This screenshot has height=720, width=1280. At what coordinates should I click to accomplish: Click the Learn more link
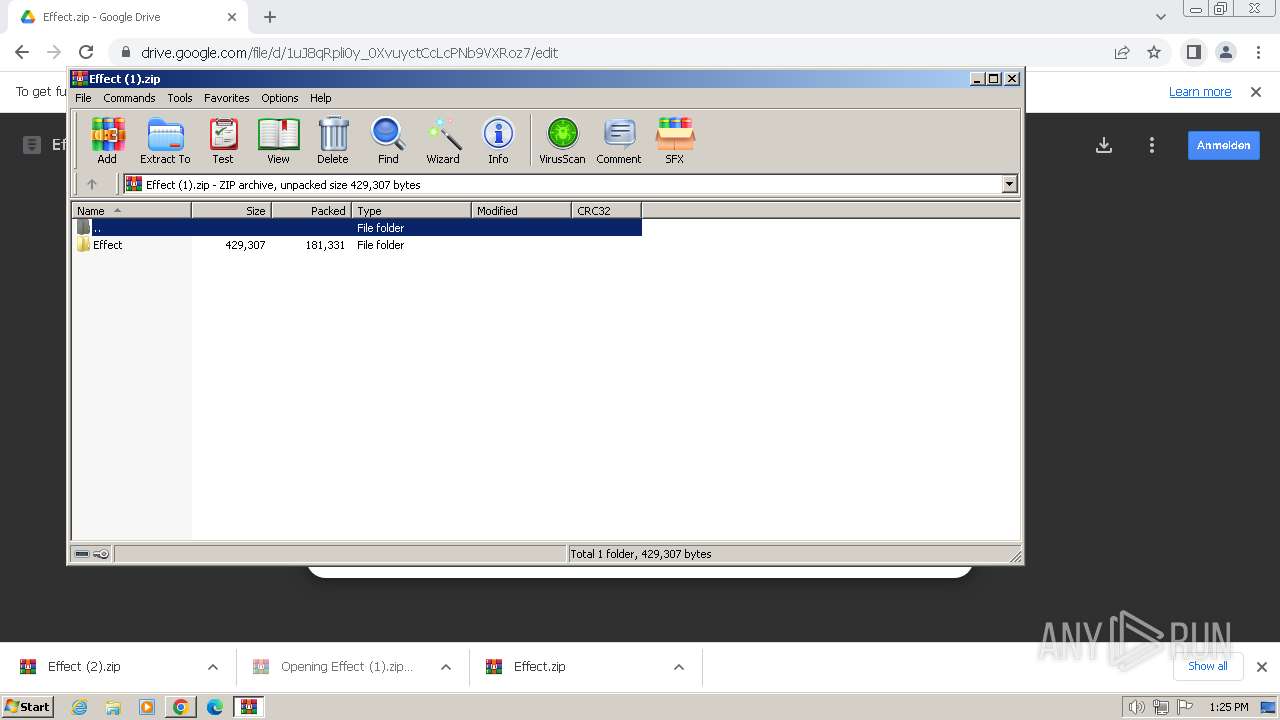tap(1200, 91)
